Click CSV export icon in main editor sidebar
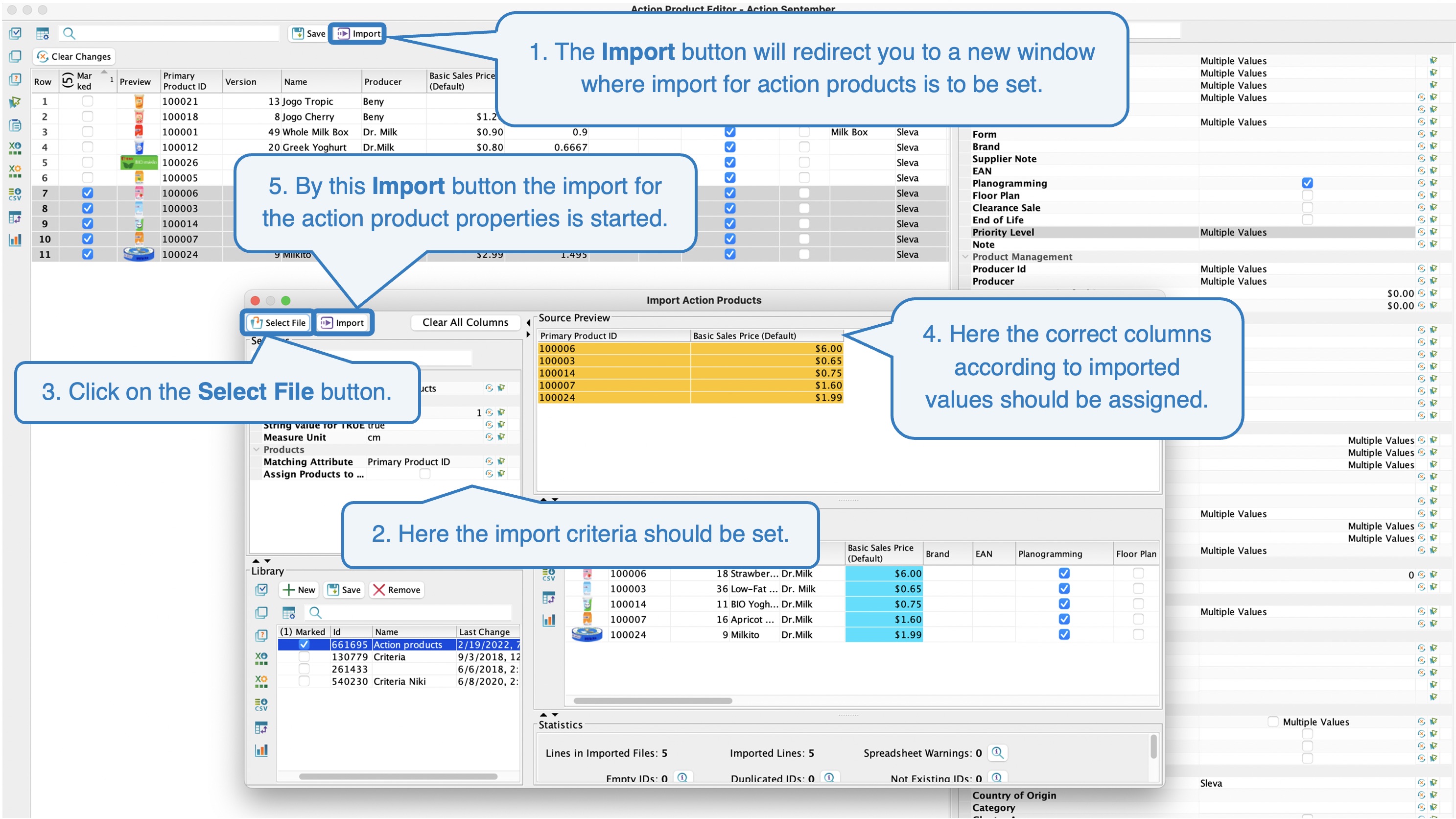The width and height of the screenshot is (1456, 819). tap(15, 194)
